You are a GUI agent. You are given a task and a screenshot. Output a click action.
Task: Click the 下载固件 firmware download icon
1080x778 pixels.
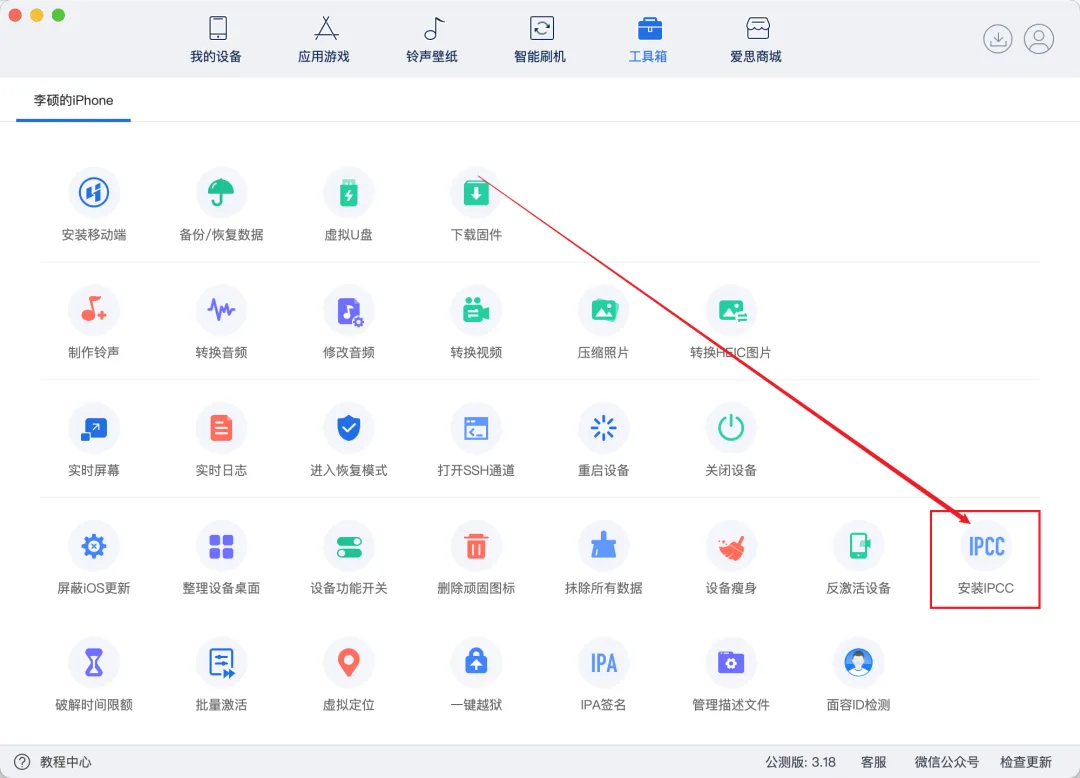(476, 193)
